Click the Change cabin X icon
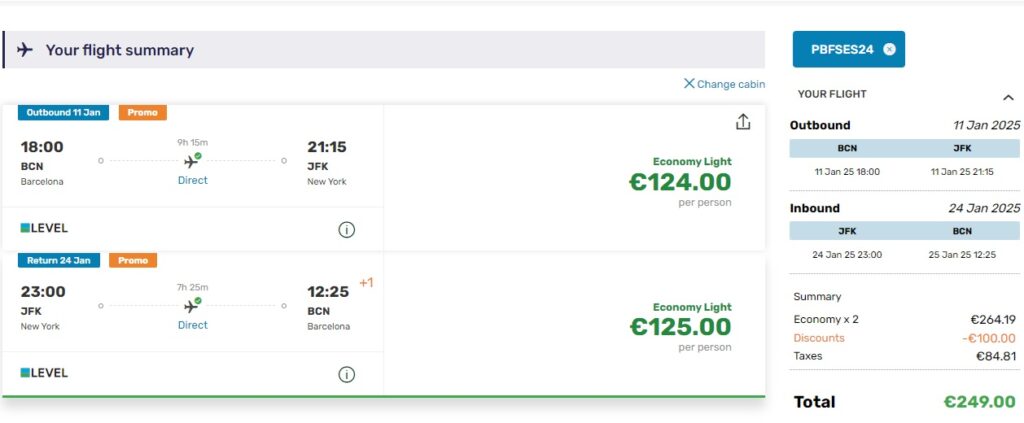This screenshot has width=1024, height=423. point(689,84)
